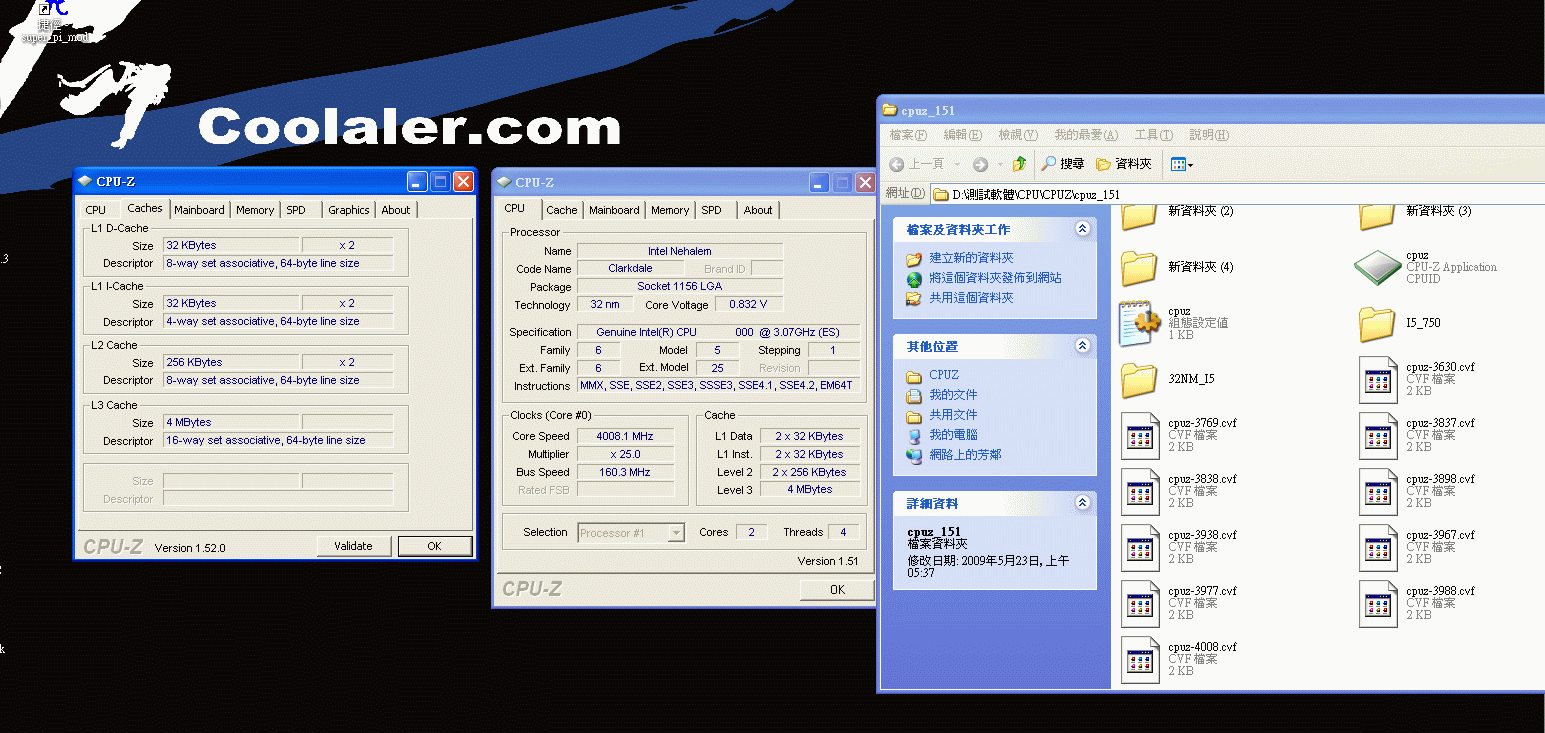The height and width of the screenshot is (733, 1545).
Task: Switch to Mainboard tab in CPU-Z 1.52 window
Action: coord(199,210)
